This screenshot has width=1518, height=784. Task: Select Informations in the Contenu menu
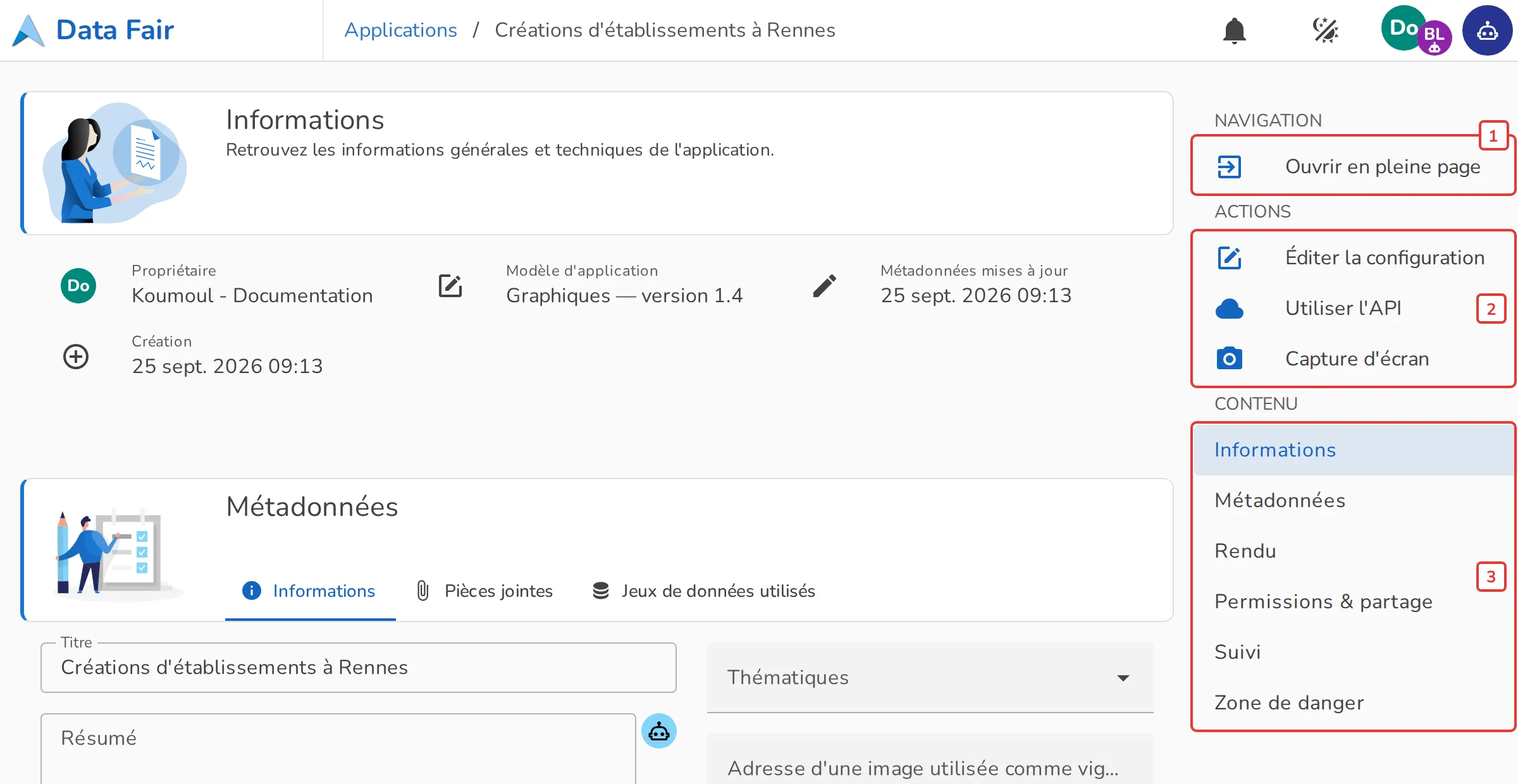[1354, 450]
